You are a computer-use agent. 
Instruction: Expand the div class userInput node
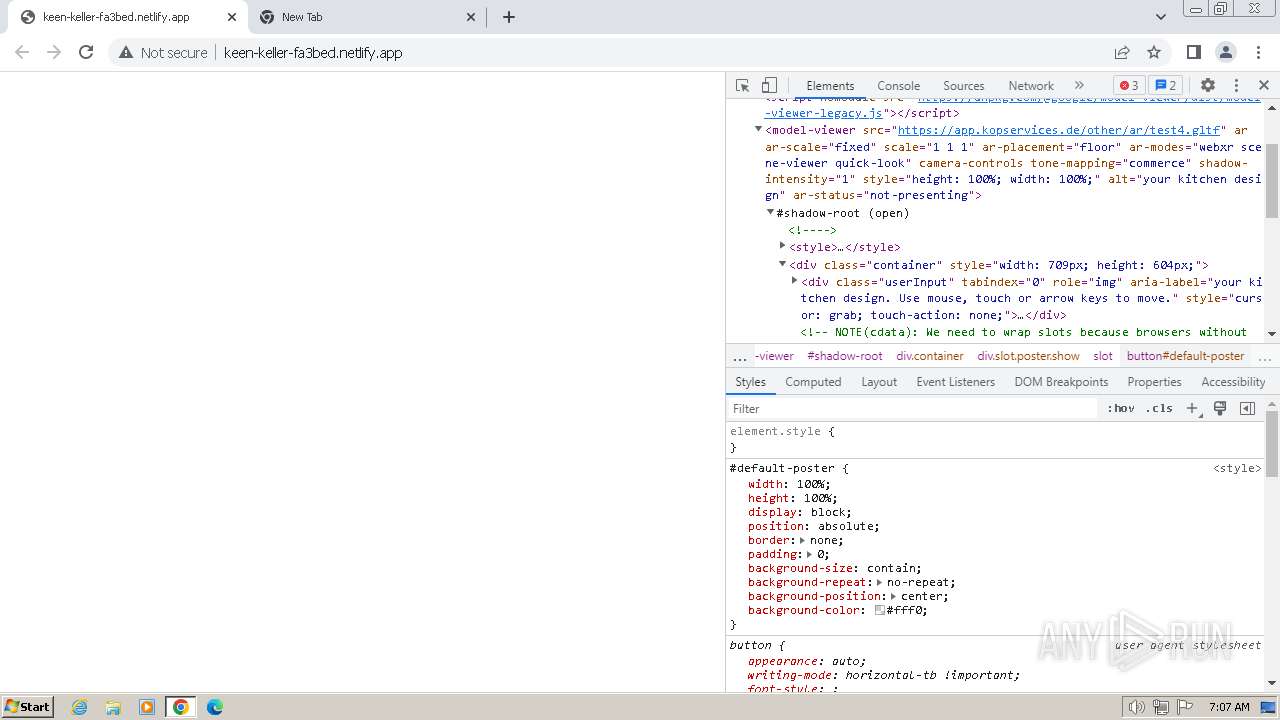tap(795, 281)
